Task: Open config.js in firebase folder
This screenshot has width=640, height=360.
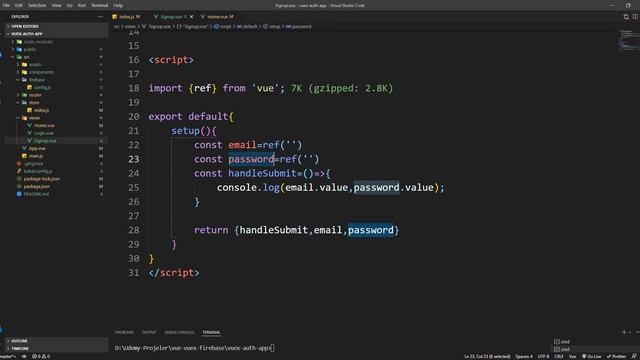Action: tap(42, 87)
